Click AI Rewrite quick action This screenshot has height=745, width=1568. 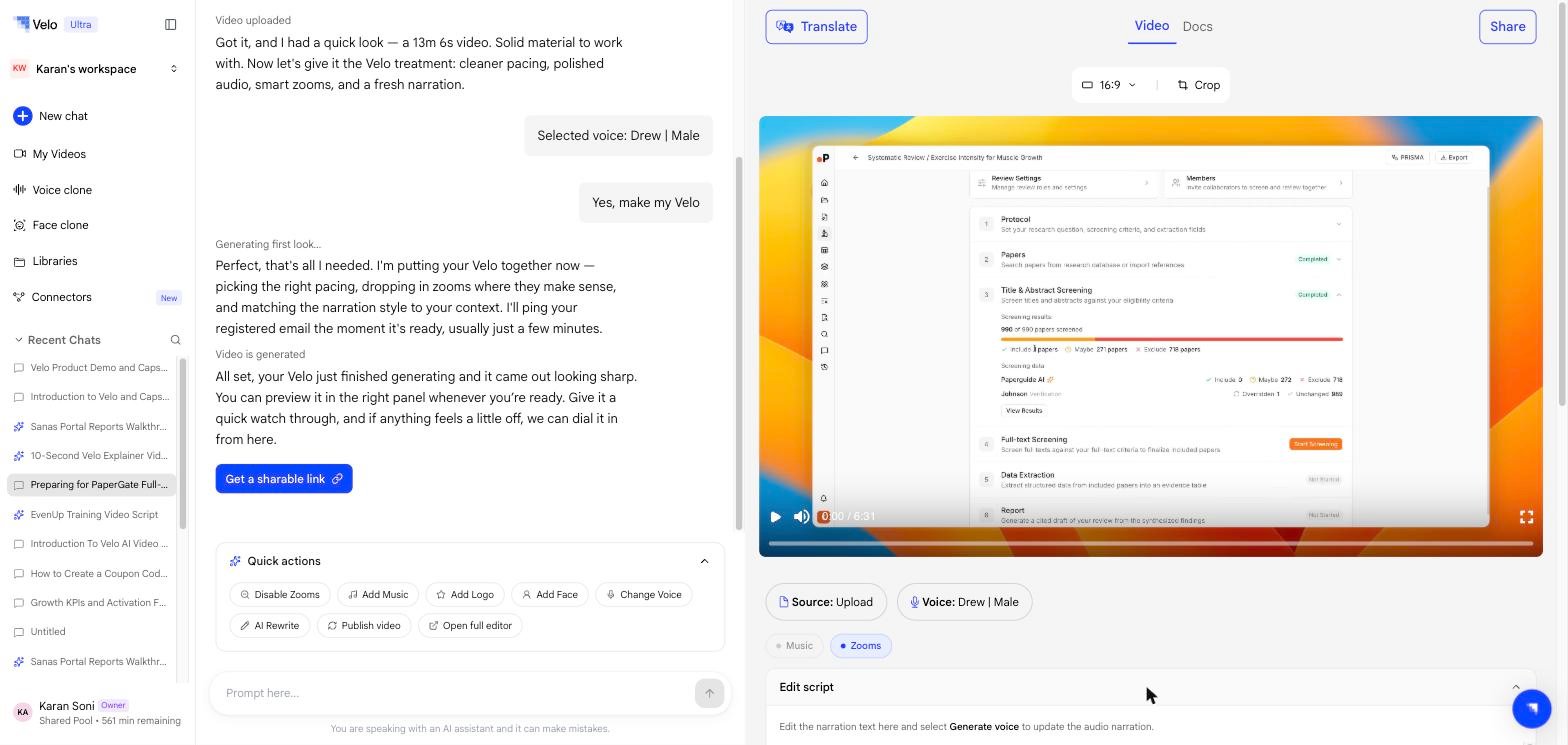(270, 626)
